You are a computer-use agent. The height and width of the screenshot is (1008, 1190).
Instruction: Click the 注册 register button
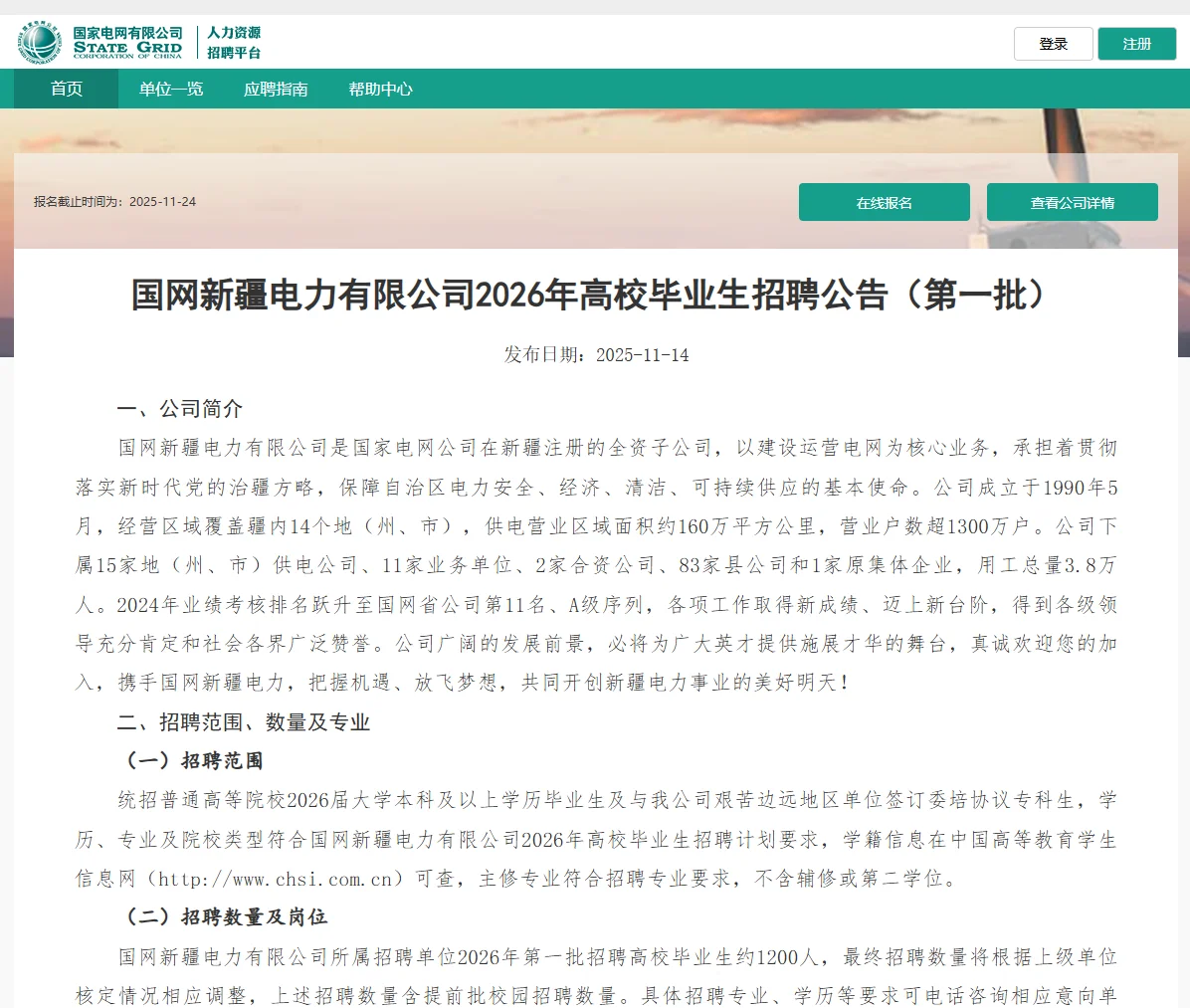(x=1137, y=44)
